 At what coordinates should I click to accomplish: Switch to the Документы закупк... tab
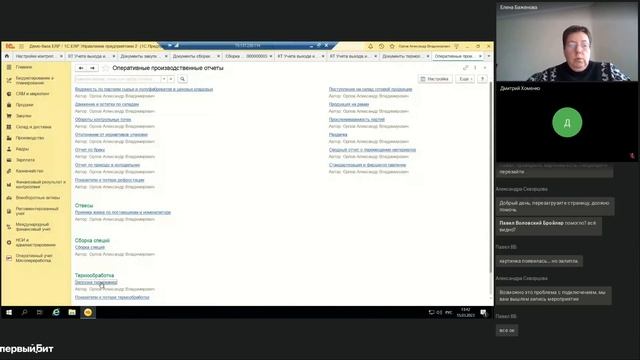pos(139,56)
